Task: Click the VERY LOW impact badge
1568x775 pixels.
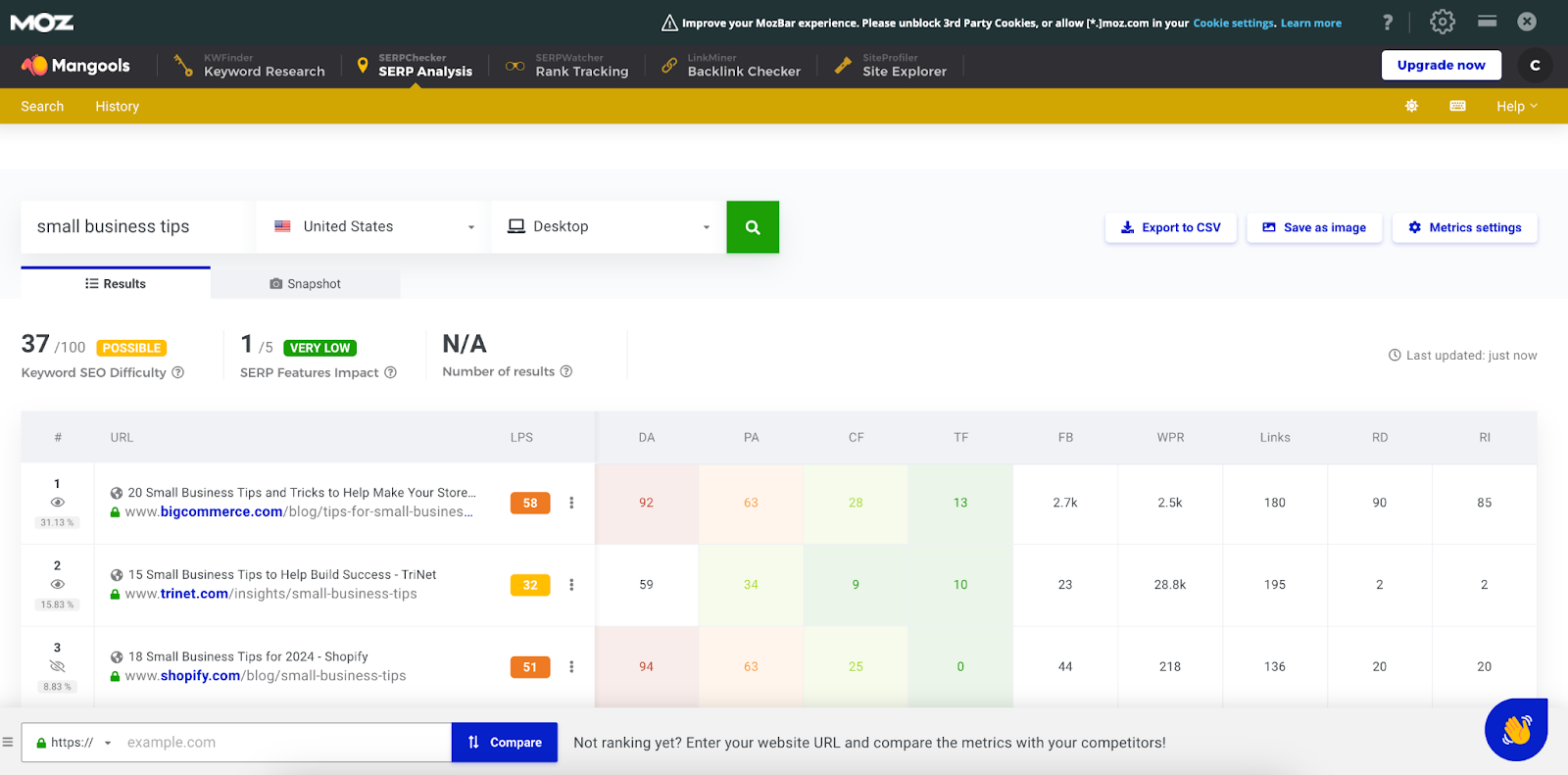Action: [319, 348]
